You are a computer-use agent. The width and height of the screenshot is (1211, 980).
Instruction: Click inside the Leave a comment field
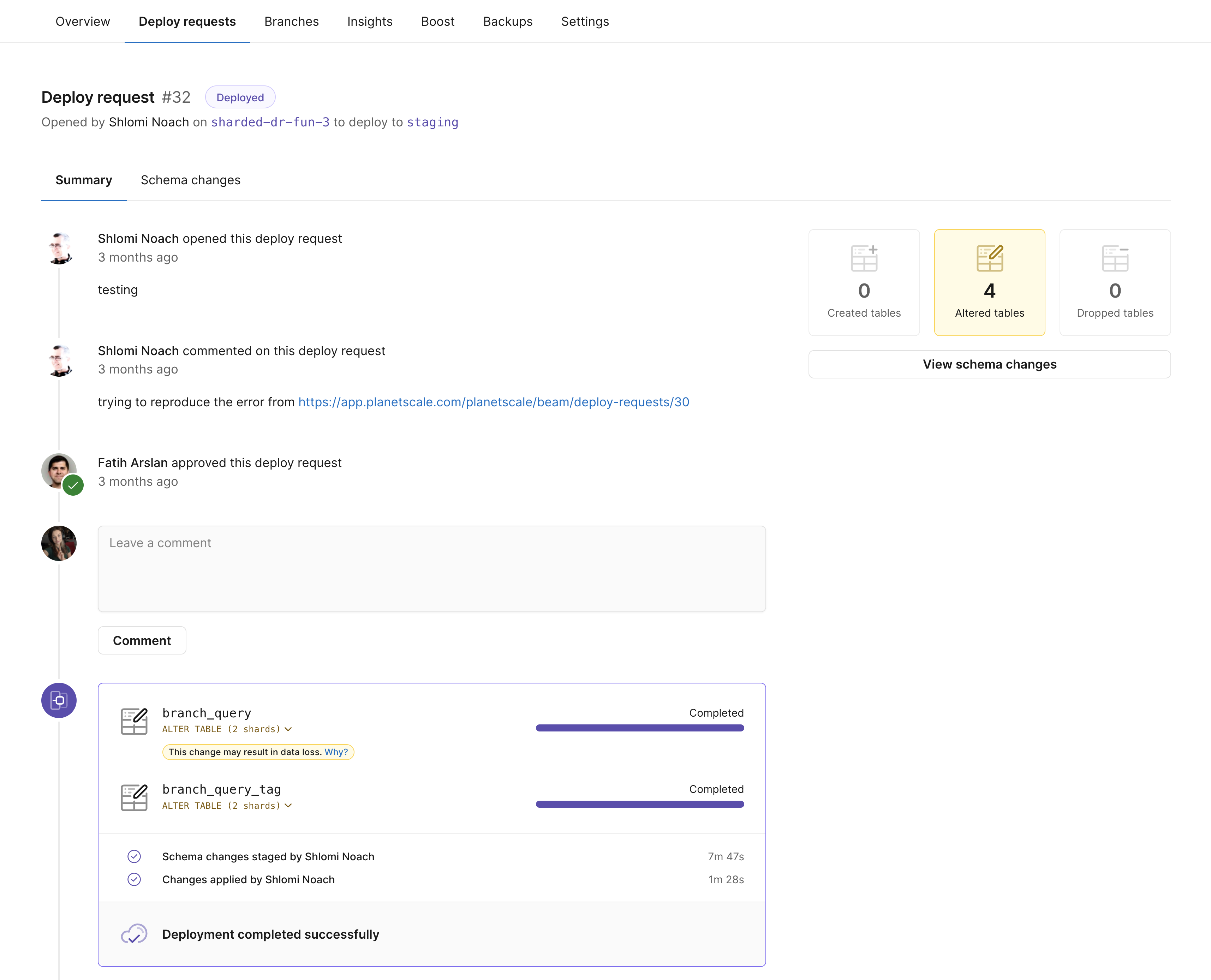431,567
